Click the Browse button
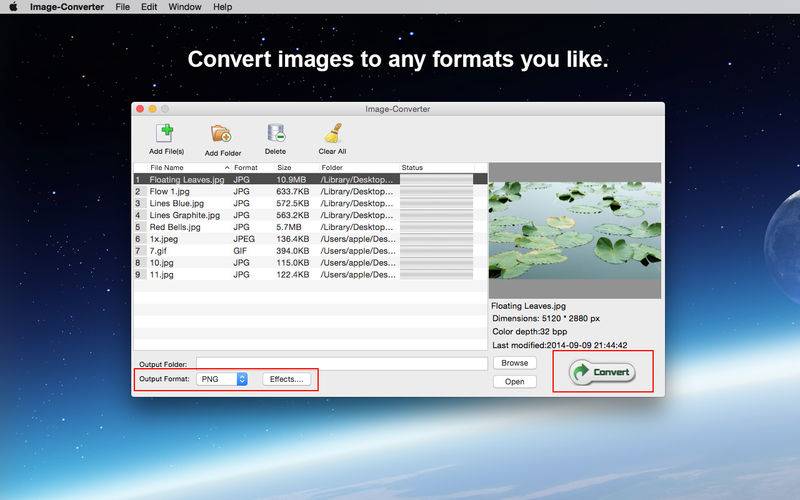Viewport: 800px width, 500px height. pyautogui.click(x=514, y=363)
